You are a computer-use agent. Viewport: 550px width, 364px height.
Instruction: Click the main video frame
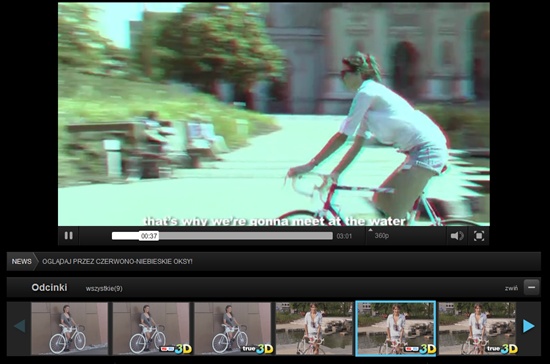click(274, 114)
